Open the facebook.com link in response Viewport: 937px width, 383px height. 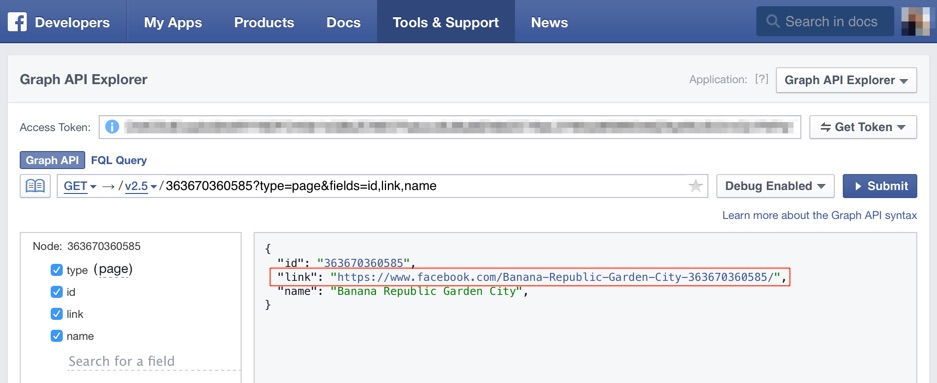(556, 277)
